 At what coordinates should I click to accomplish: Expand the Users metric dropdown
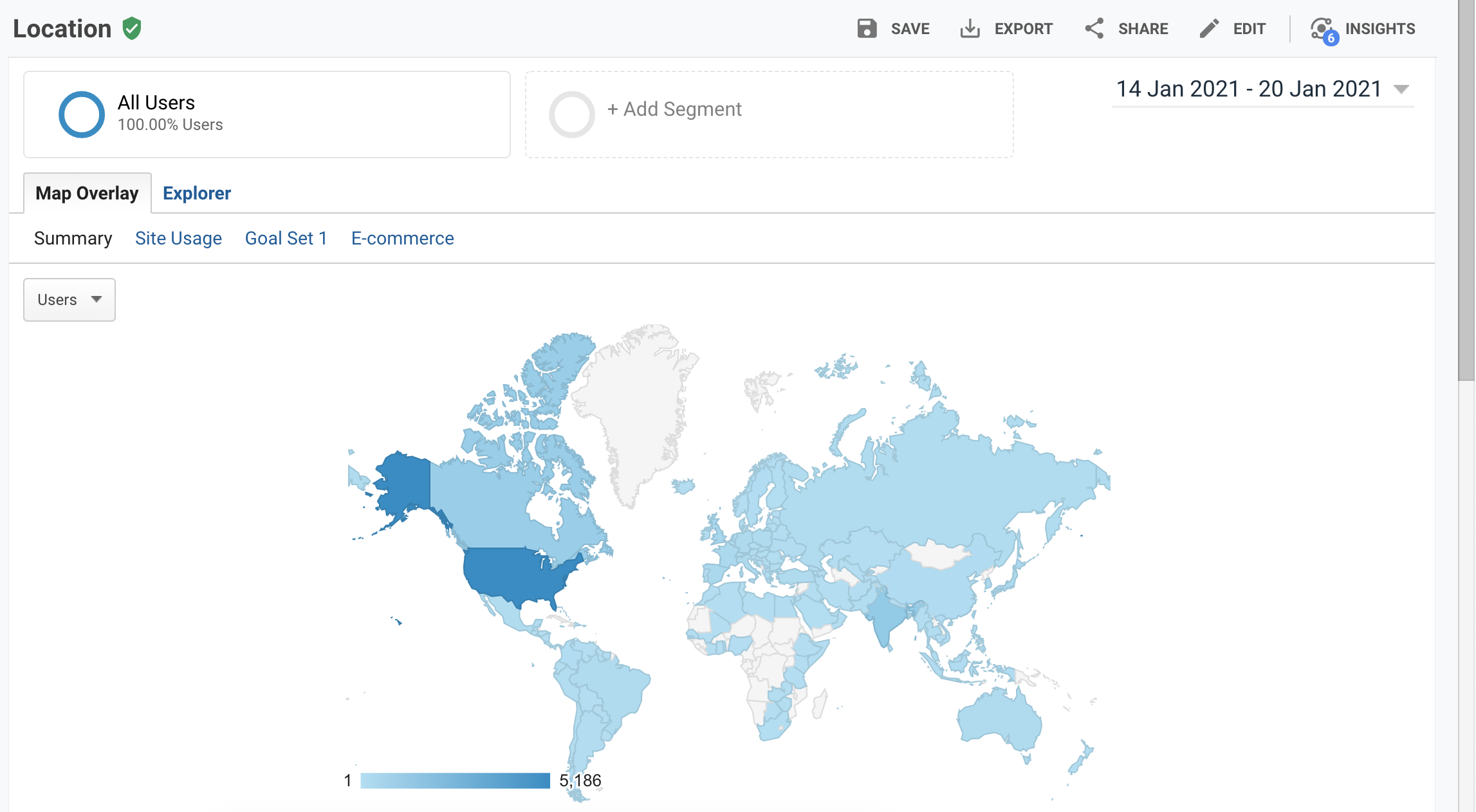coord(68,299)
